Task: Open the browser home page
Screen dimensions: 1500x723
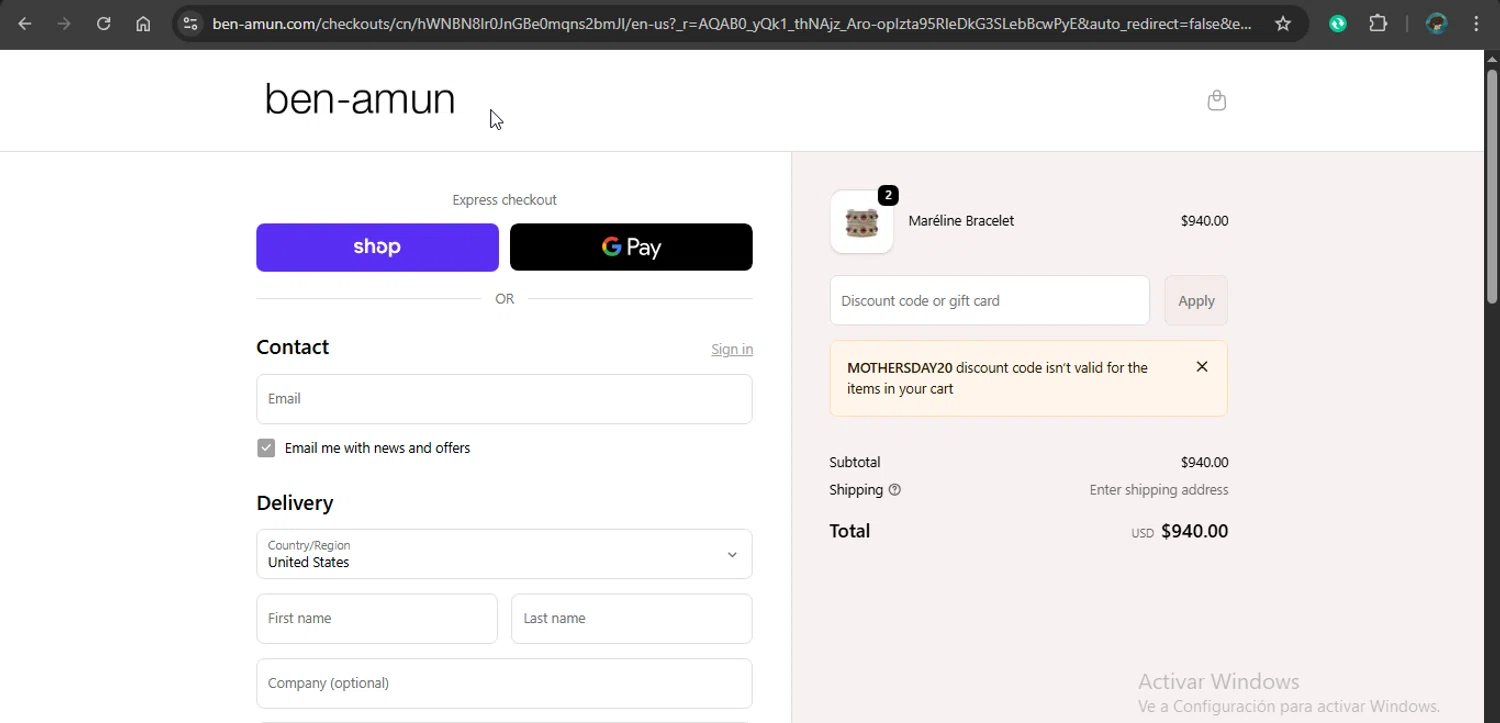Action: (x=143, y=24)
